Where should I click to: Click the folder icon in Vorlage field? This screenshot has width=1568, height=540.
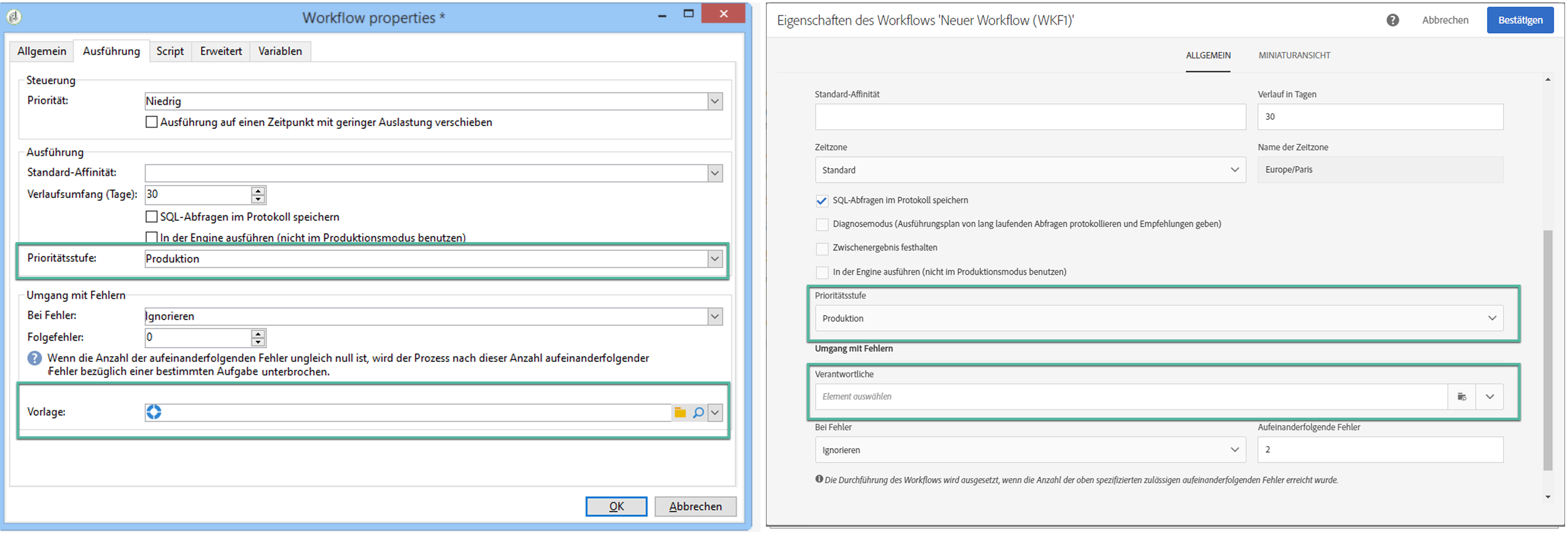click(x=680, y=414)
